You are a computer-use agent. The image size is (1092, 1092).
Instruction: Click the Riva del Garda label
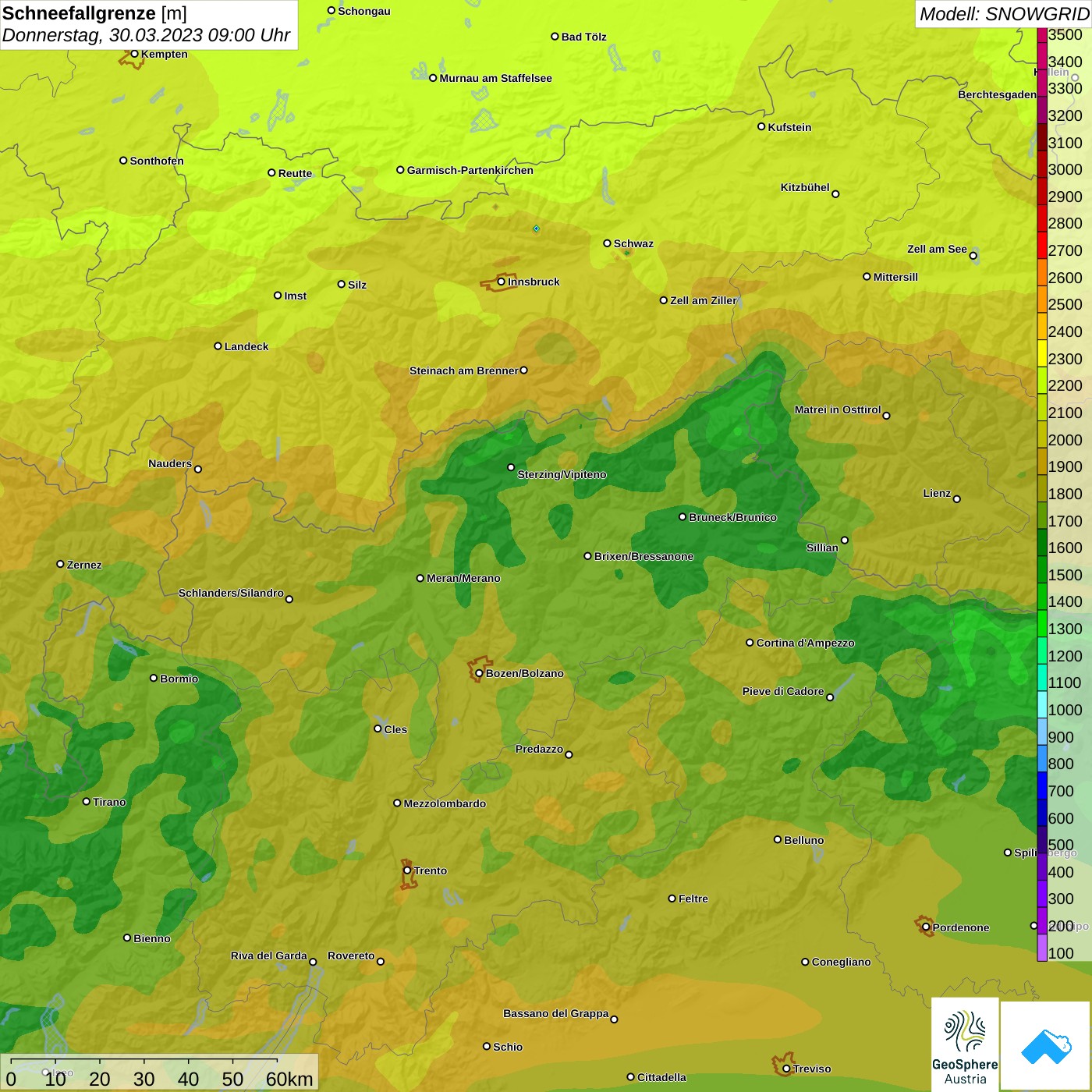pos(269,955)
